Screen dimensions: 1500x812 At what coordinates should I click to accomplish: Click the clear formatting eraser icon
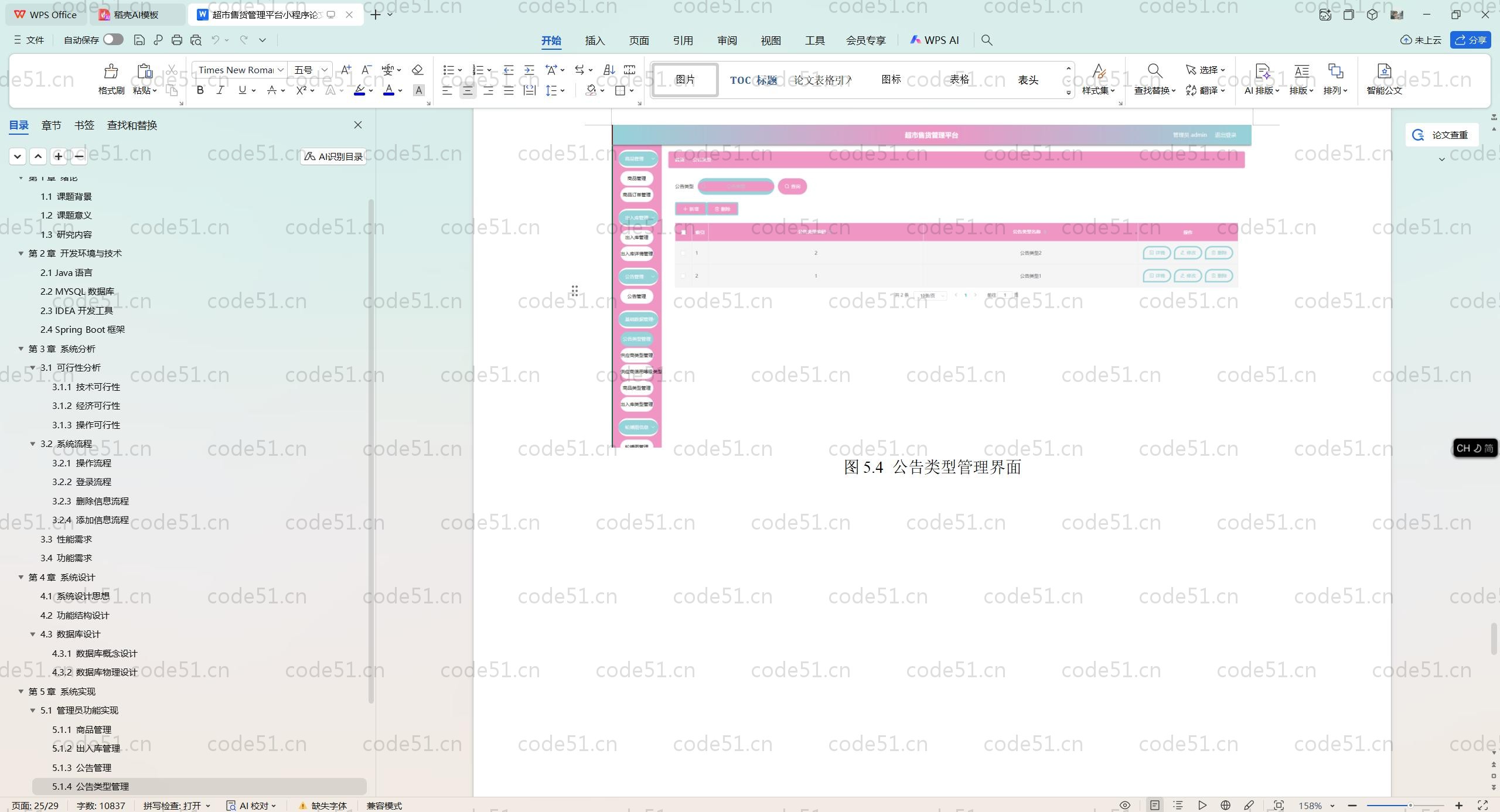click(417, 70)
